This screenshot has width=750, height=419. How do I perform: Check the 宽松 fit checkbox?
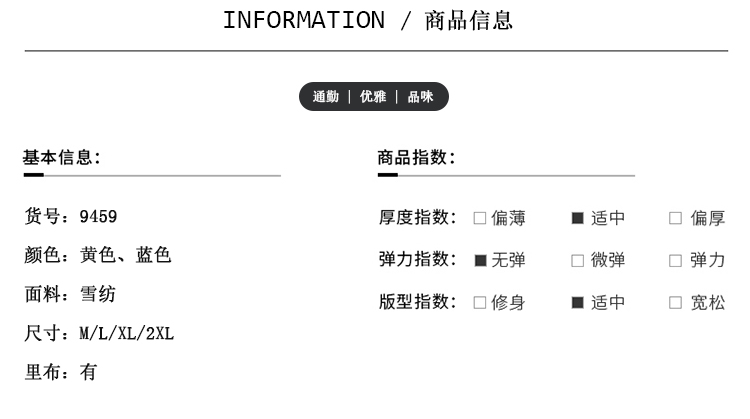[675, 302]
